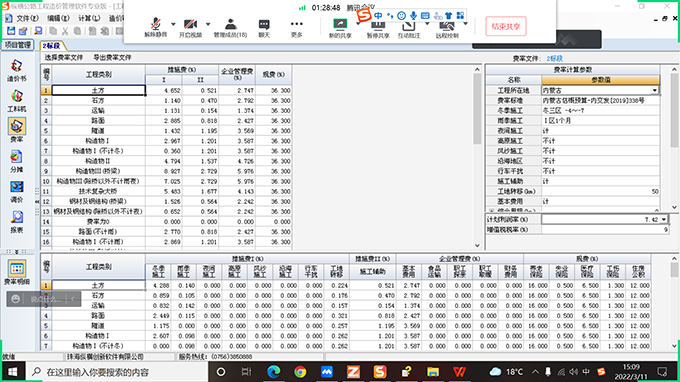Click the Task View taskbar icon
The height and width of the screenshot is (382, 680).
point(246,372)
